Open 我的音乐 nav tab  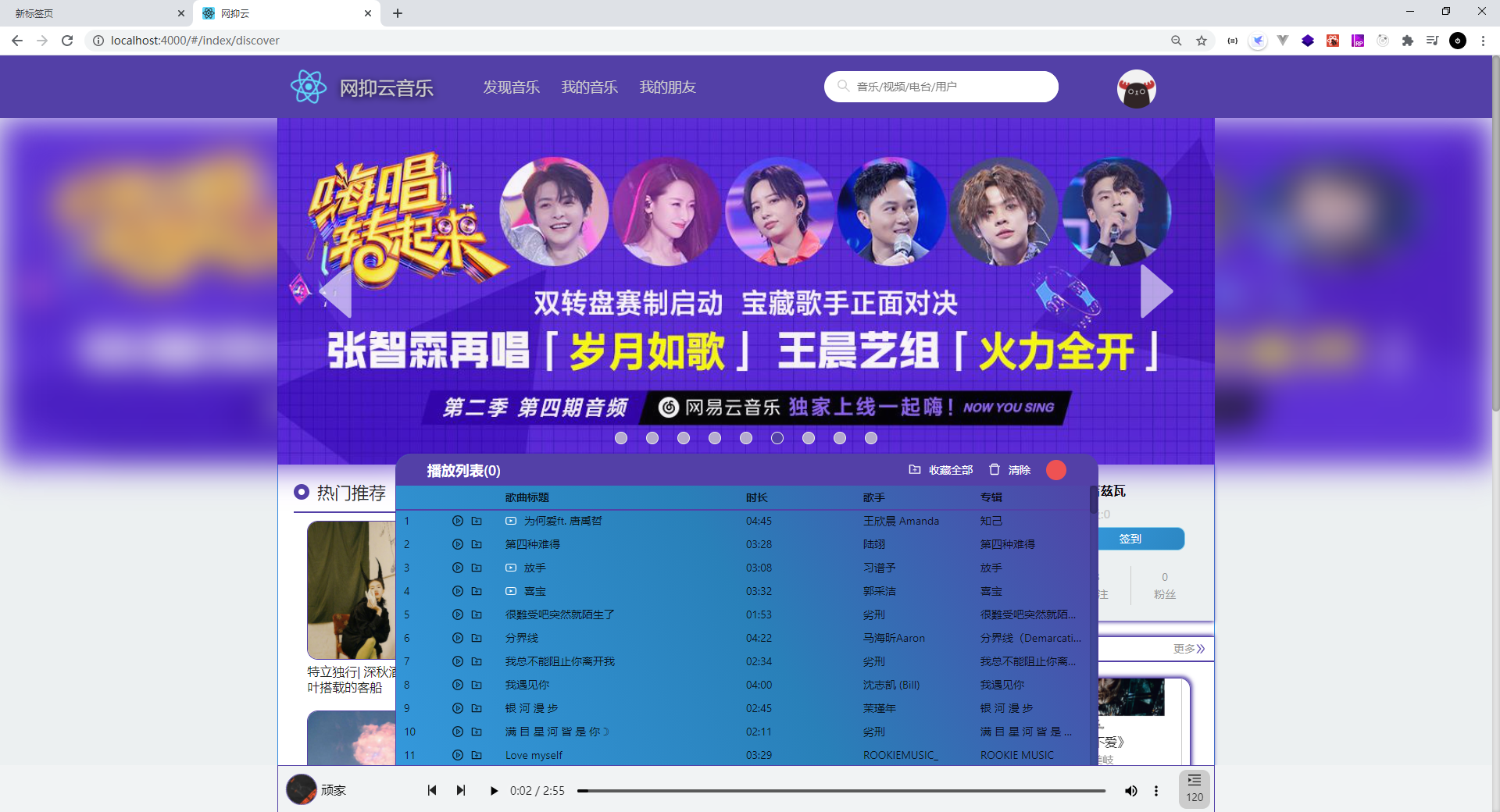590,87
